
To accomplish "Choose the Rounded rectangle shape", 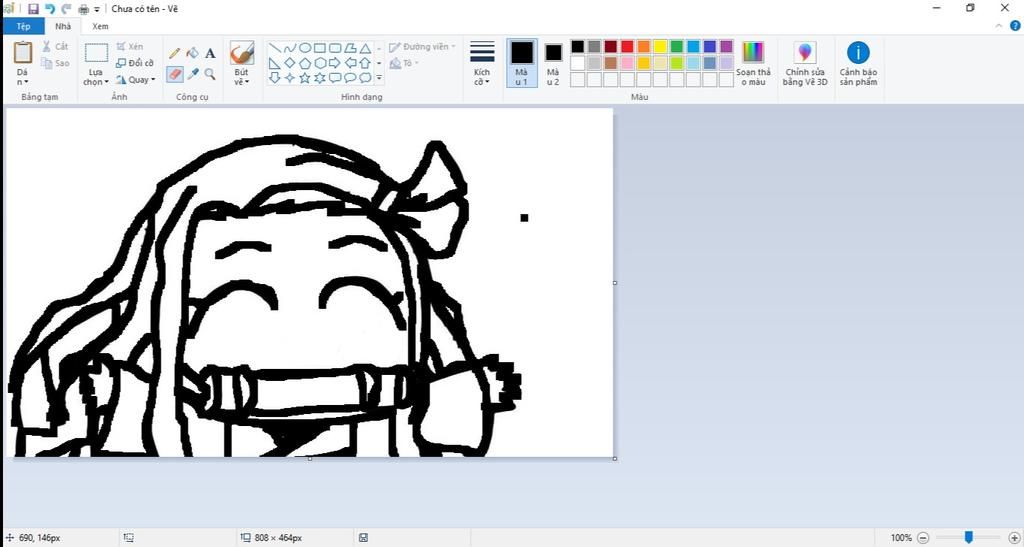I will 335,48.
